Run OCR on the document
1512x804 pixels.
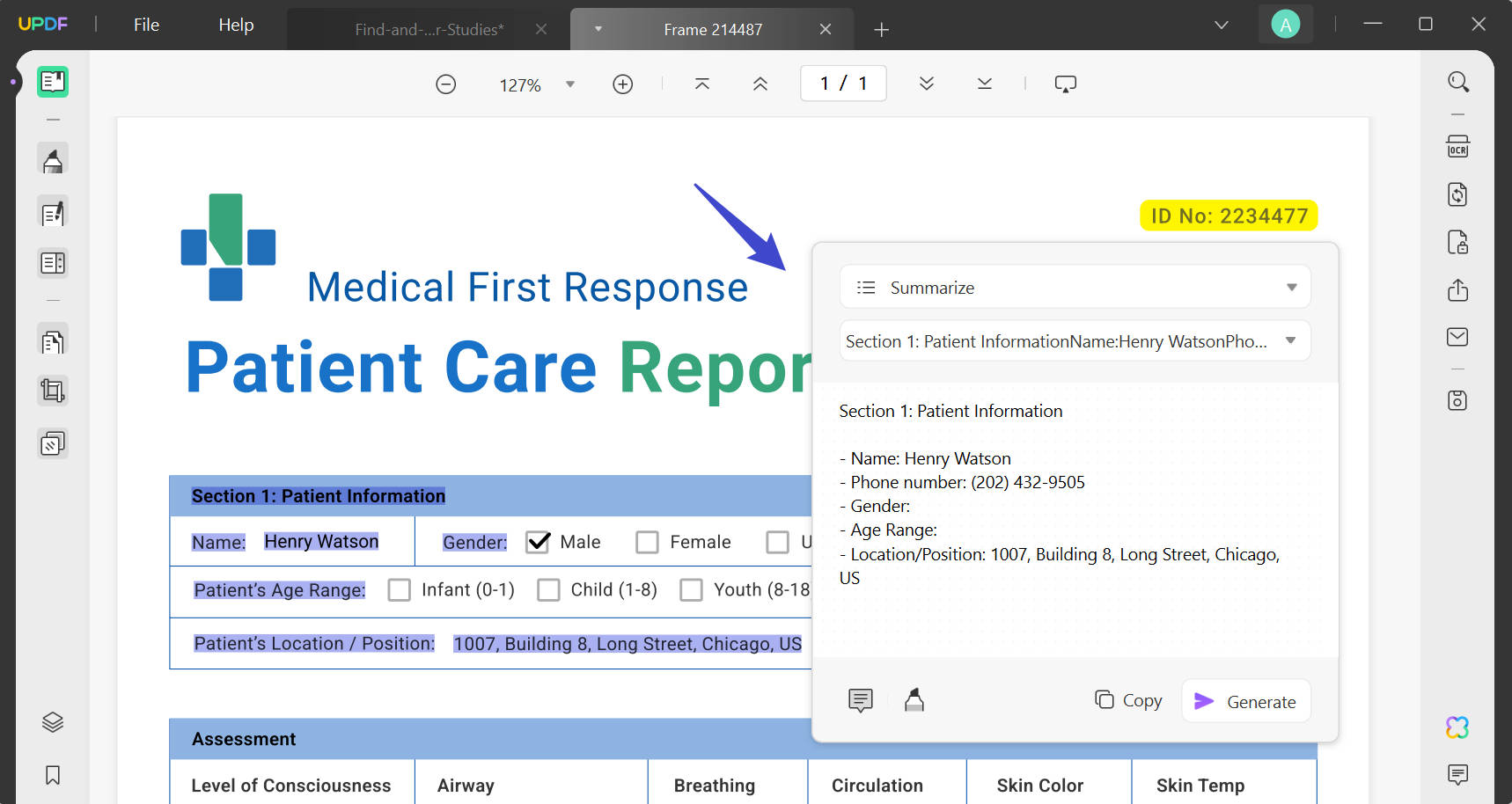pyautogui.click(x=1458, y=147)
